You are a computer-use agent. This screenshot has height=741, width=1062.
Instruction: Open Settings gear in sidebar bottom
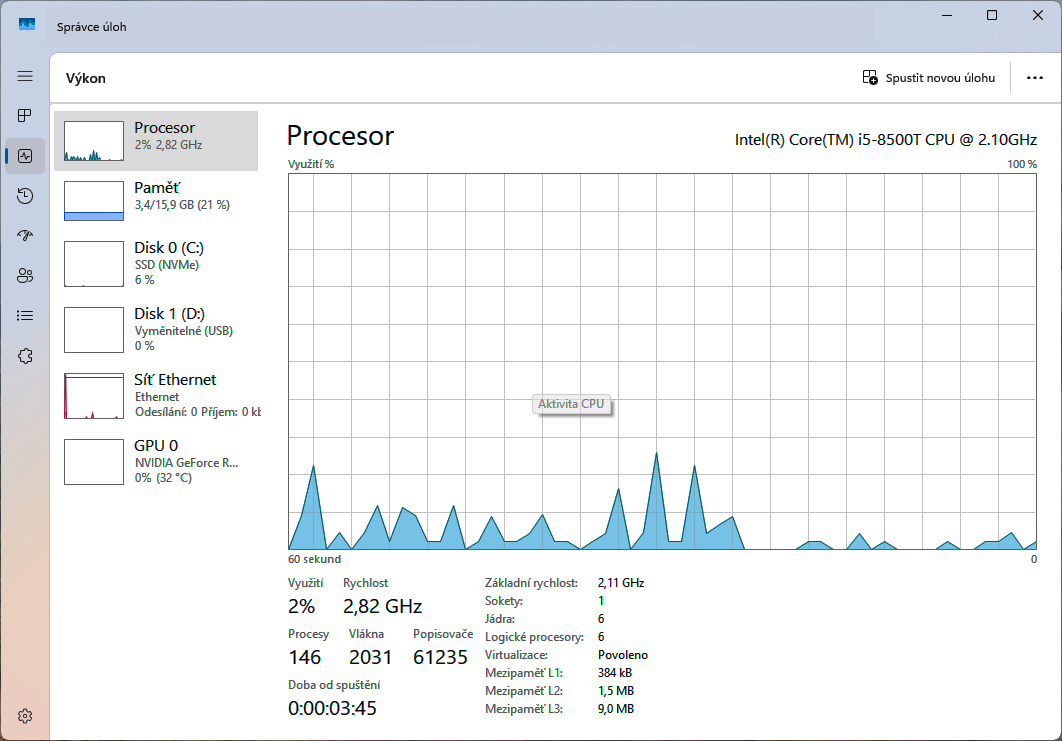(25, 716)
